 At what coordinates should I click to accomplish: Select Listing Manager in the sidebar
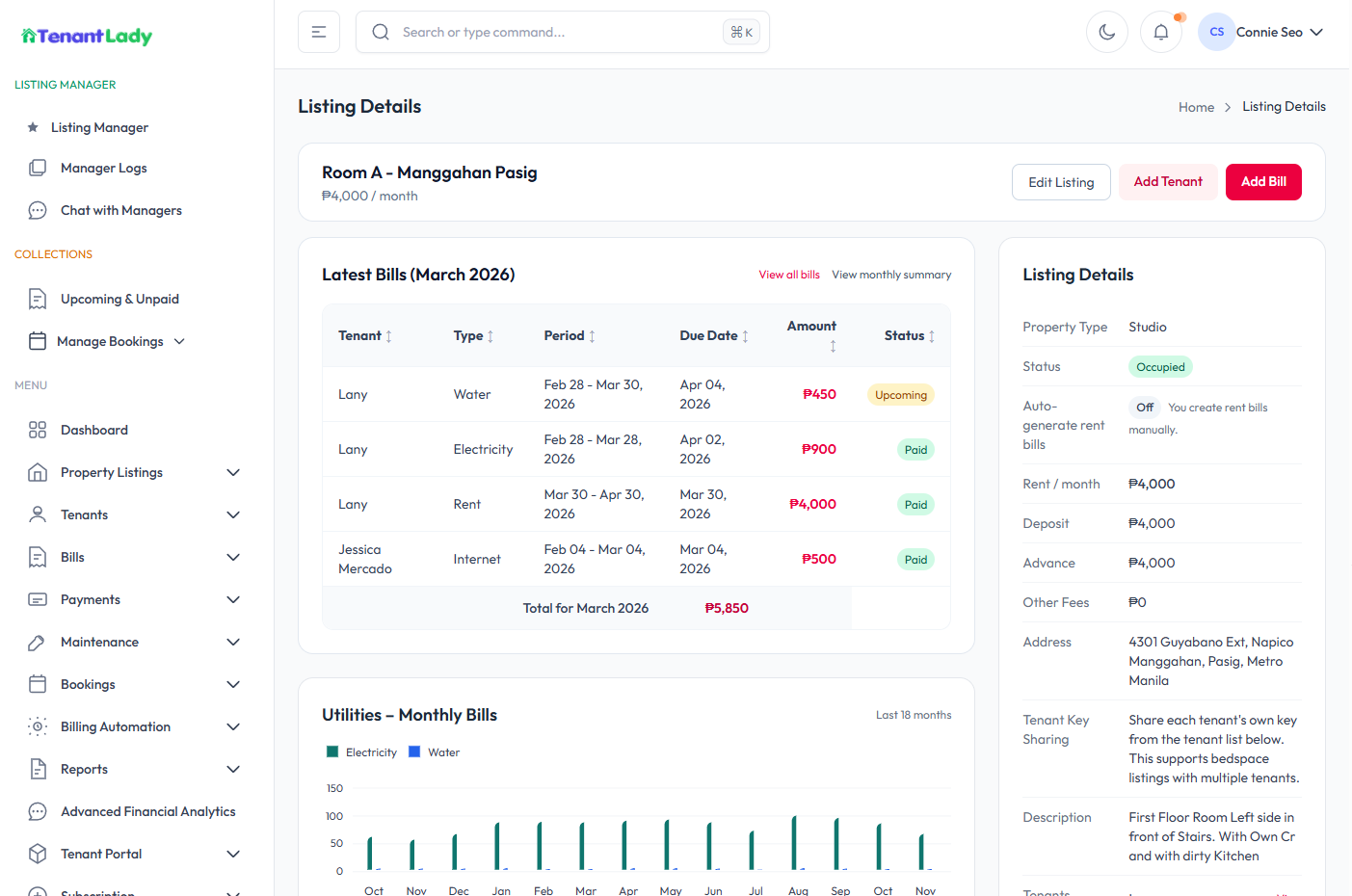pyautogui.click(x=99, y=127)
